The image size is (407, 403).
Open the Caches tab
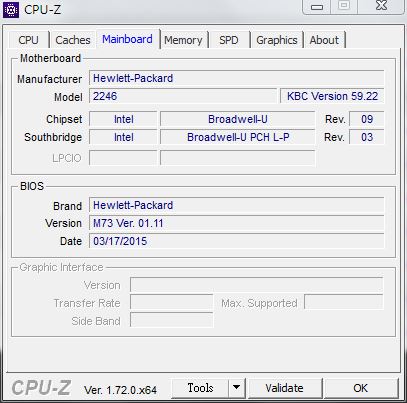[x=73, y=40]
